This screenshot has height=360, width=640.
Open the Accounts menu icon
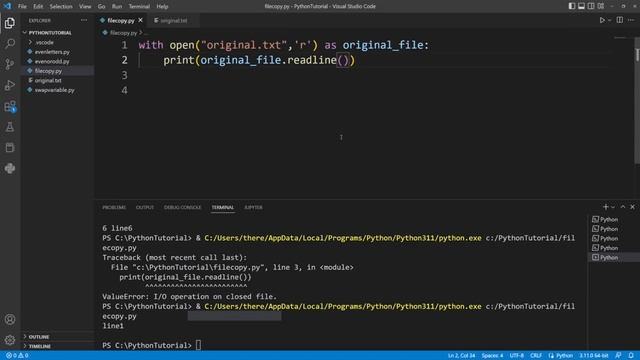10,319
